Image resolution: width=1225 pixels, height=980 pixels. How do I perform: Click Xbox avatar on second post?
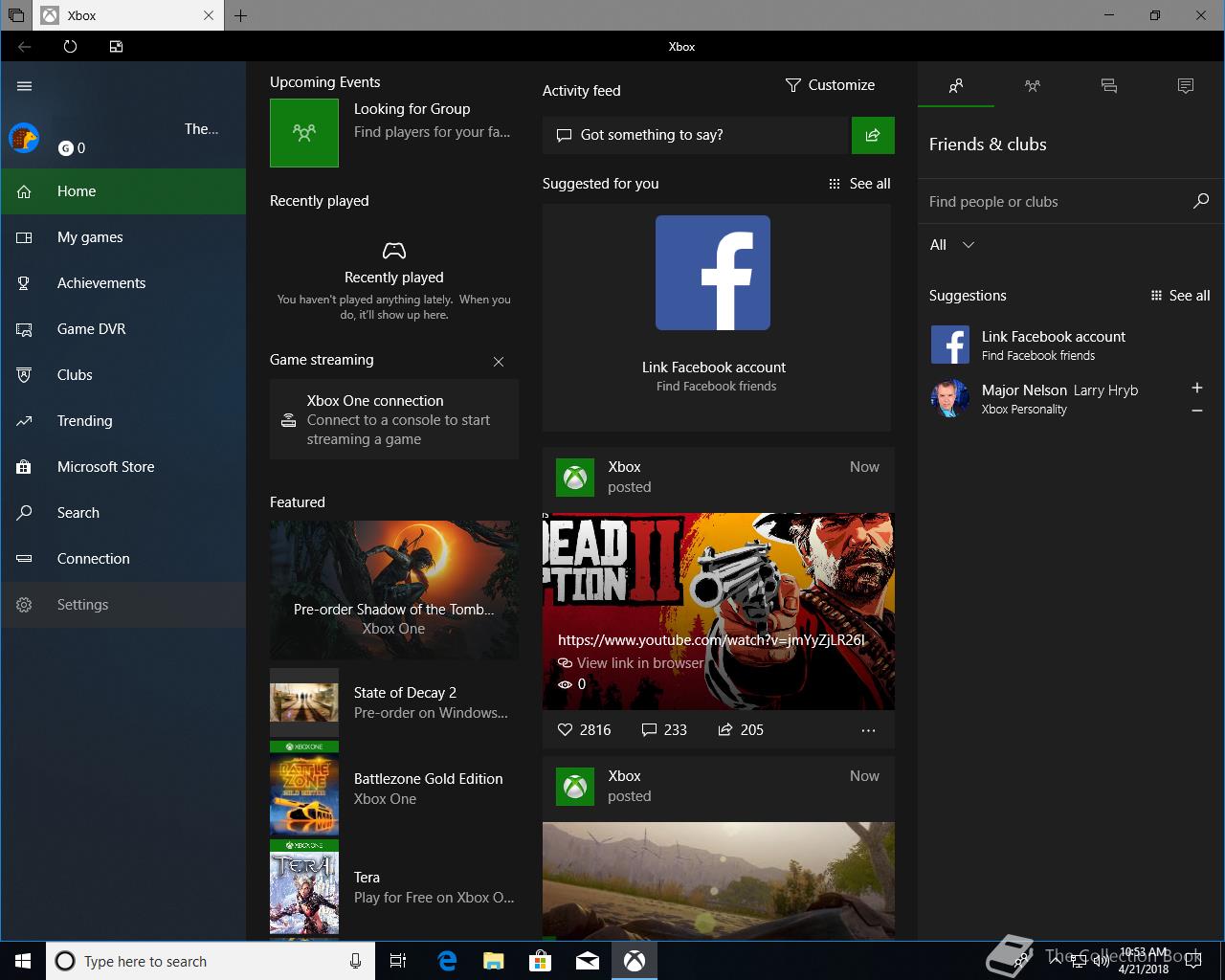pos(575,786)
